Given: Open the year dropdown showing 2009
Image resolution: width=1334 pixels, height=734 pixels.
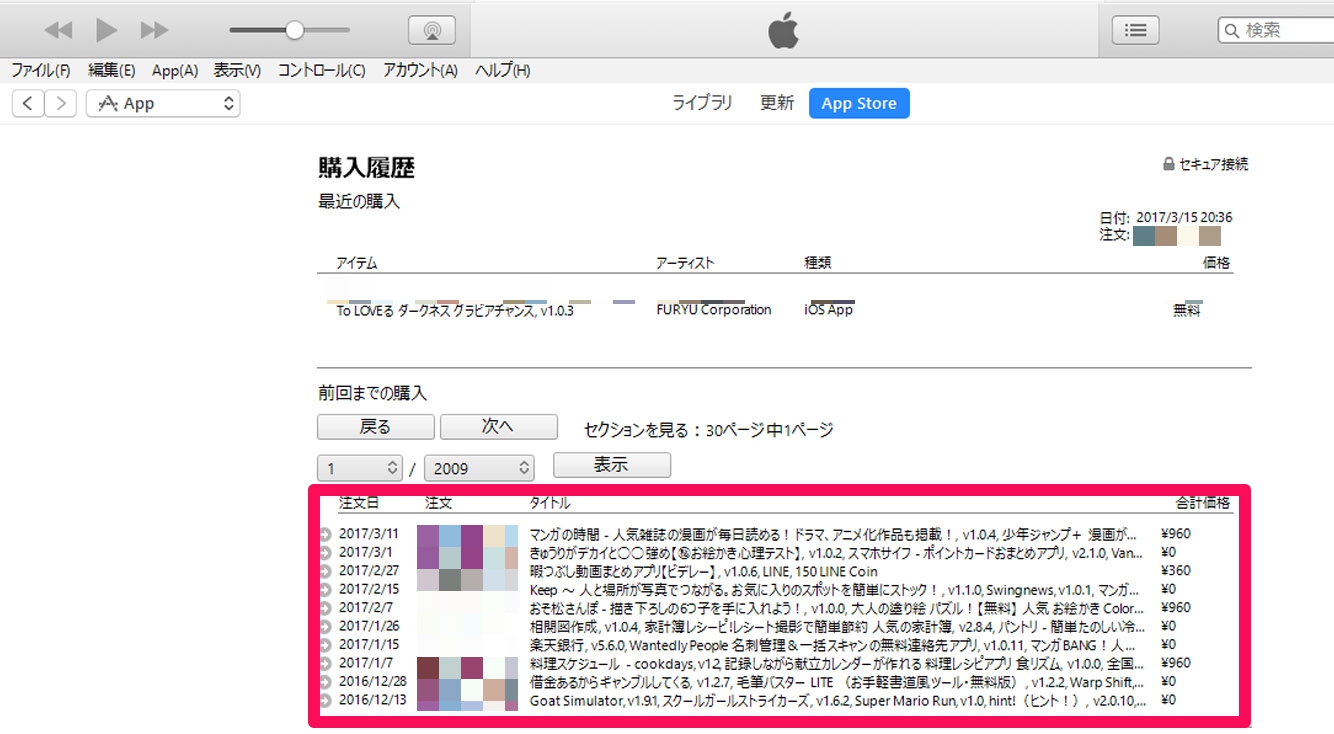Looking at the screenshot, I should tap(479, 468).
